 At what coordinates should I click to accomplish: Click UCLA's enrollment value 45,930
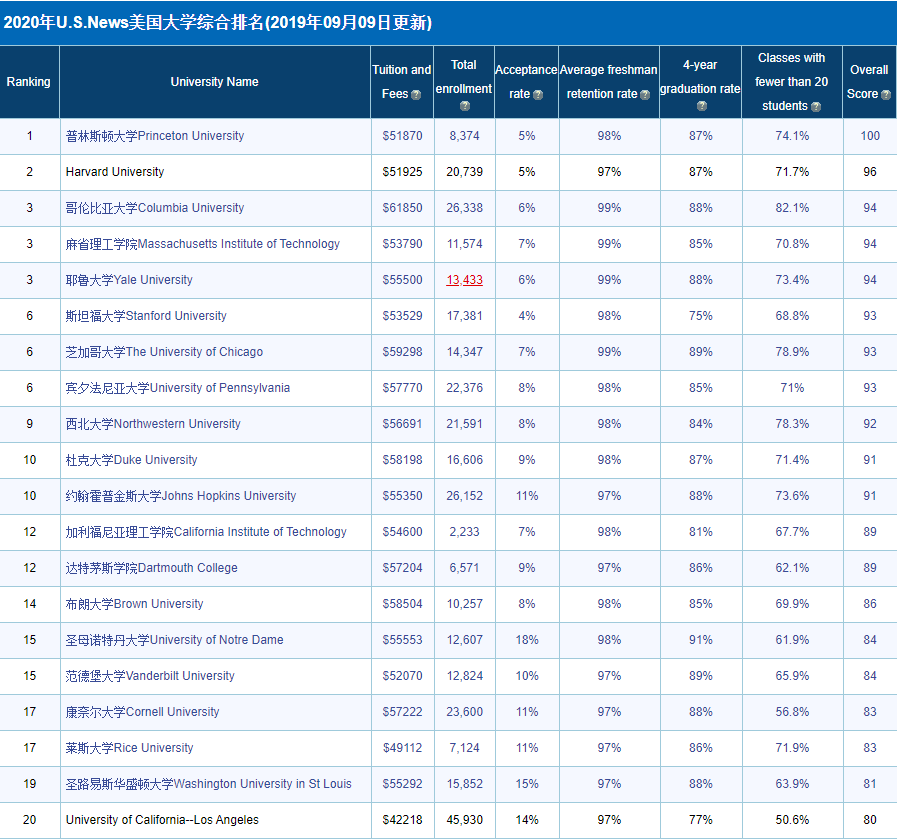[x=465, y=820]
